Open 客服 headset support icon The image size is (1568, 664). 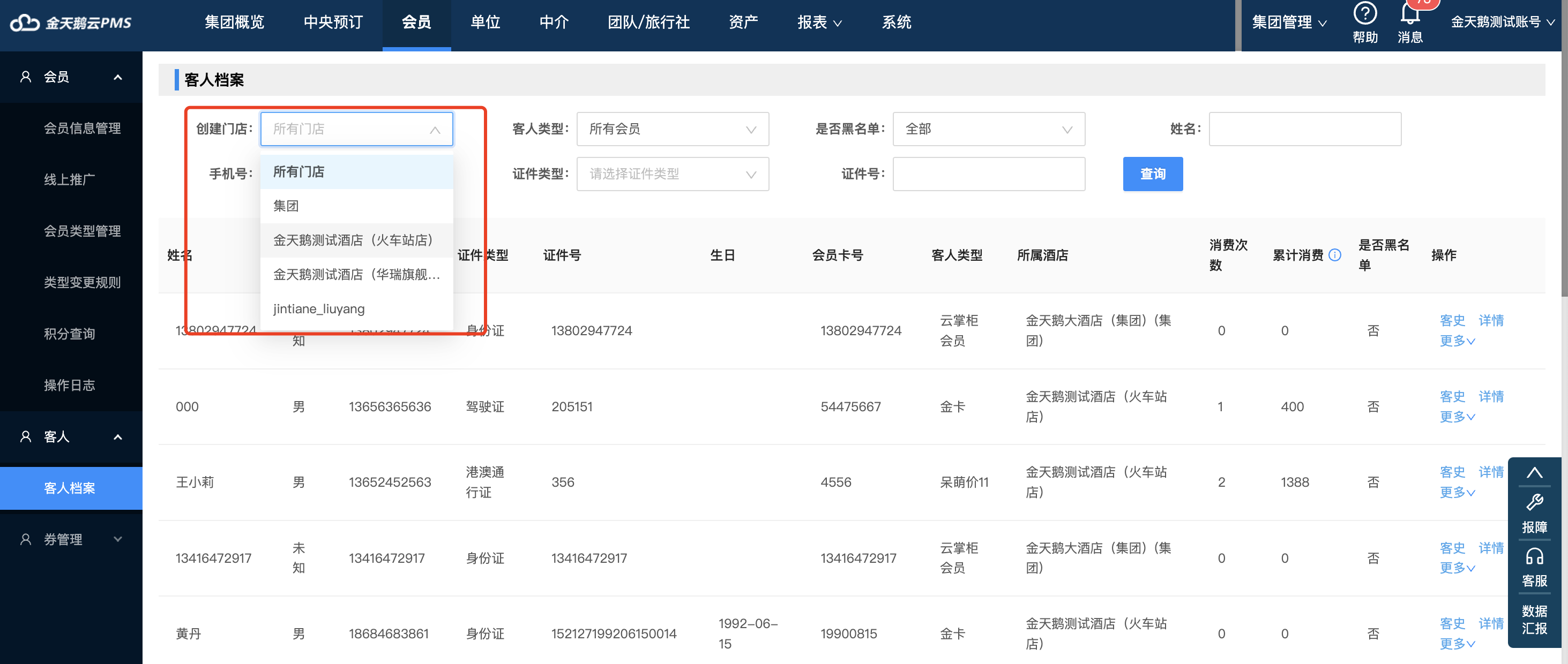click(x=1534, y=556)
